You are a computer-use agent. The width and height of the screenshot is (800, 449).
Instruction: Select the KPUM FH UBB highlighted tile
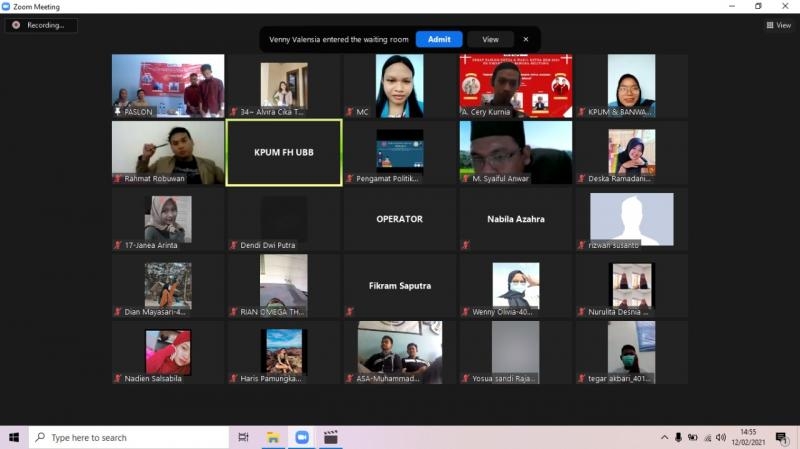(284, 153)
